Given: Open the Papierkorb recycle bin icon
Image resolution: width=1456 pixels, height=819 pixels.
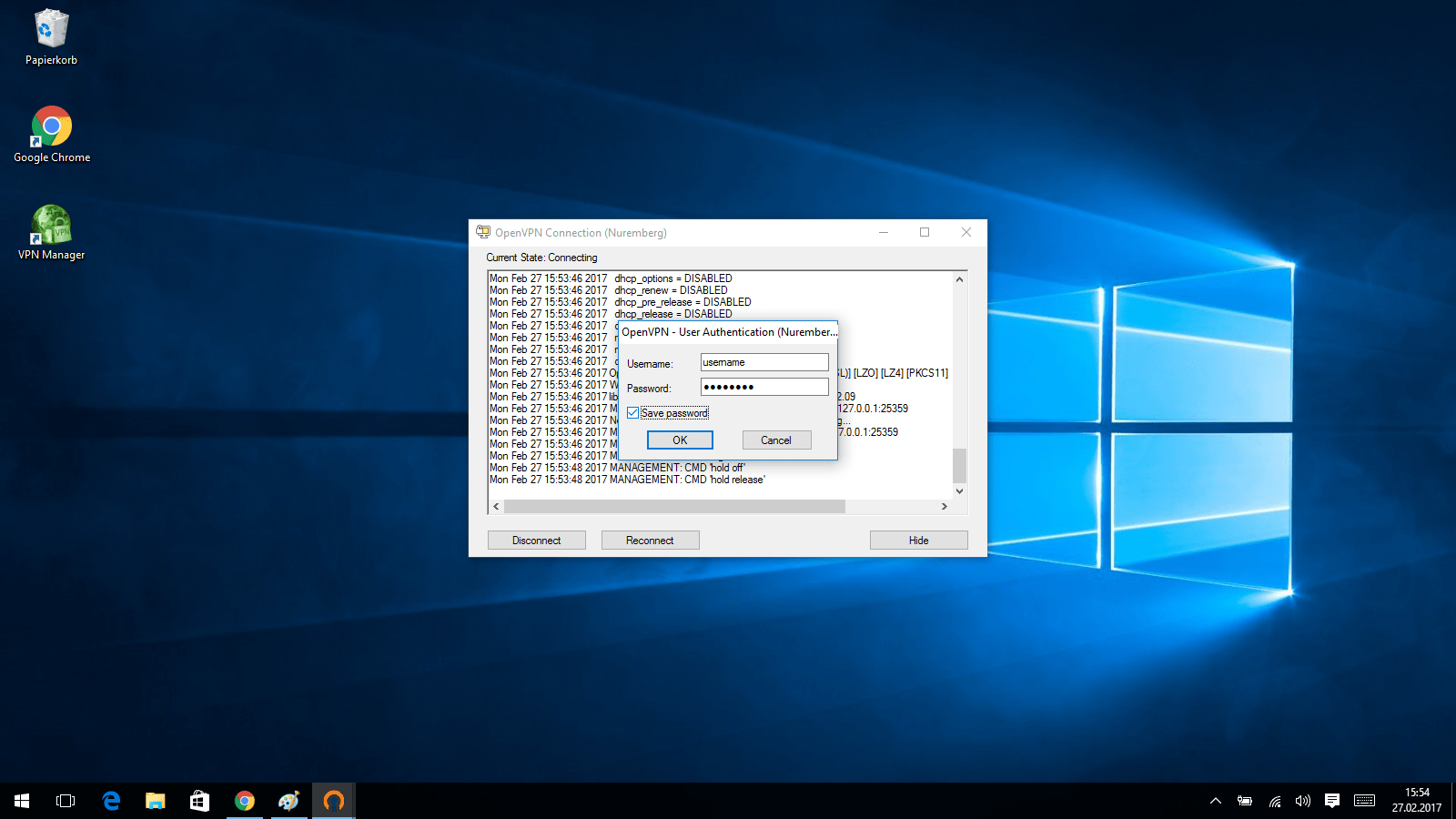Looking at the screenshot, I should (51, 37).
